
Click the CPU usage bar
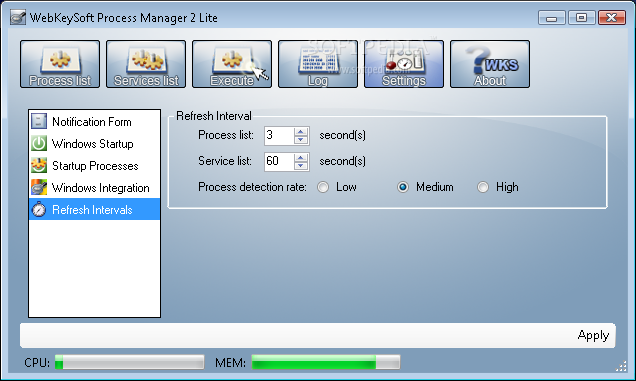tap(129, 362)
